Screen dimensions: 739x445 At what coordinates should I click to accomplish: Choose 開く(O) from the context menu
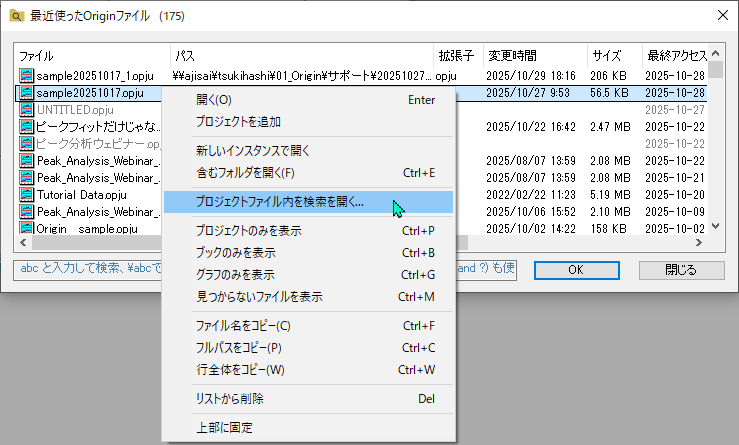[308, 100]
